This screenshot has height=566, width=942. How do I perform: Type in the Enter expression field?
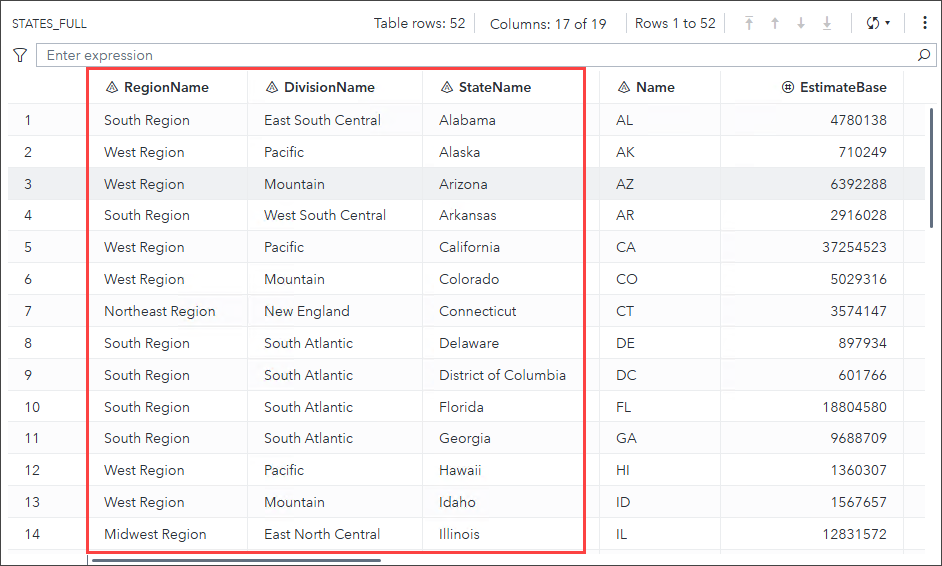480,56
